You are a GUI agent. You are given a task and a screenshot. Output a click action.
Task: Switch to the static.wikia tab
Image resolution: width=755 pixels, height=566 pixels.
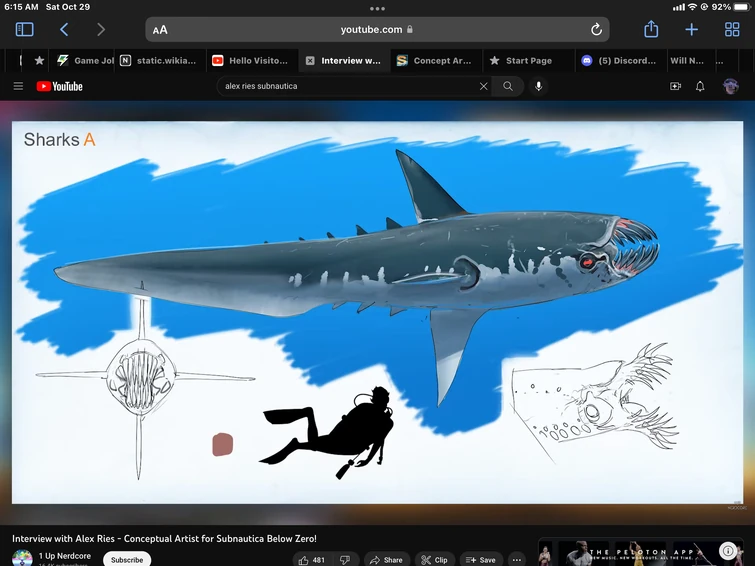pyautogui.click(x=159, y=61)
